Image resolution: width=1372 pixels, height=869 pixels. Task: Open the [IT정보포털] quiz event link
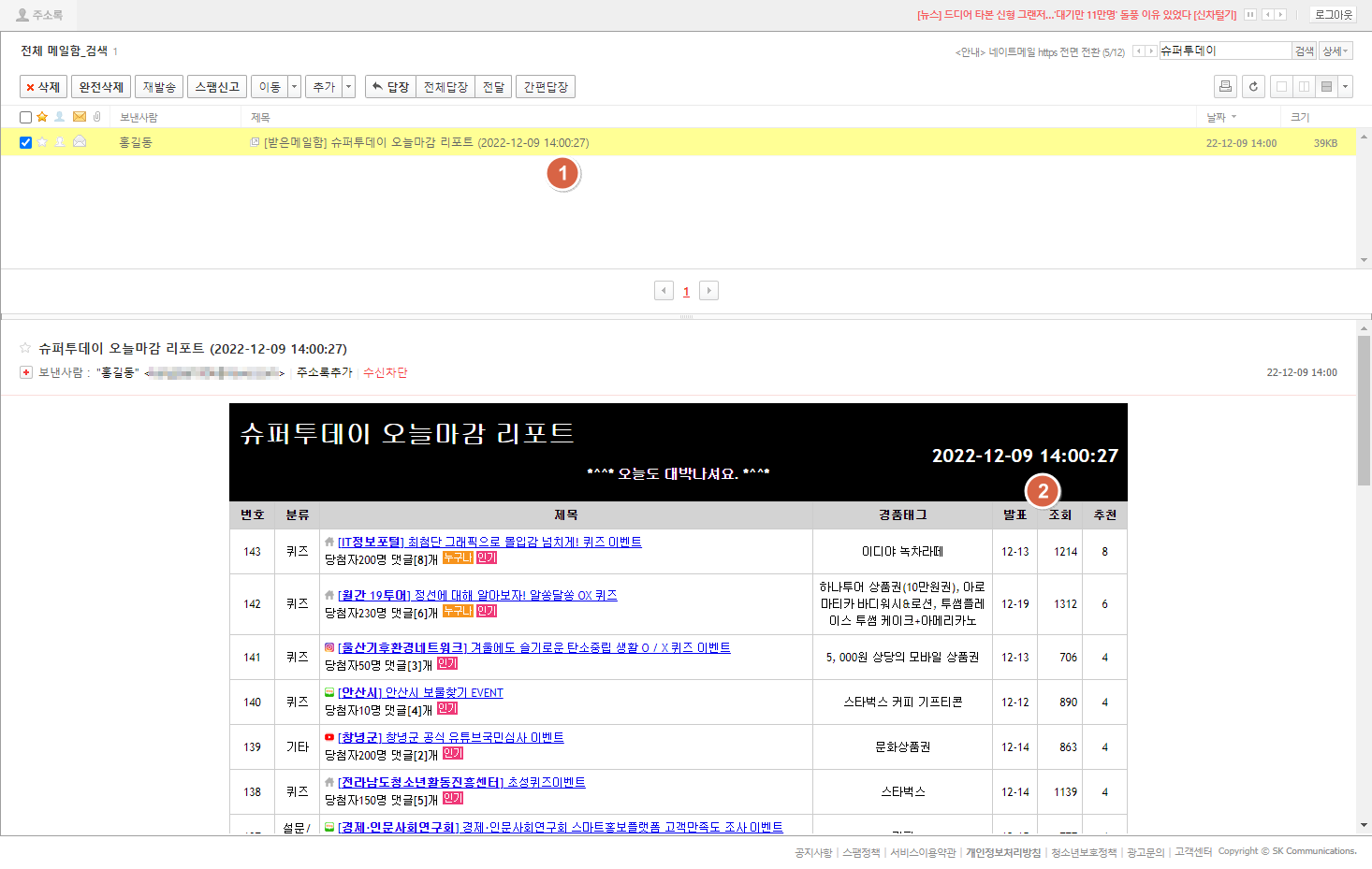[x=489, y=542]
